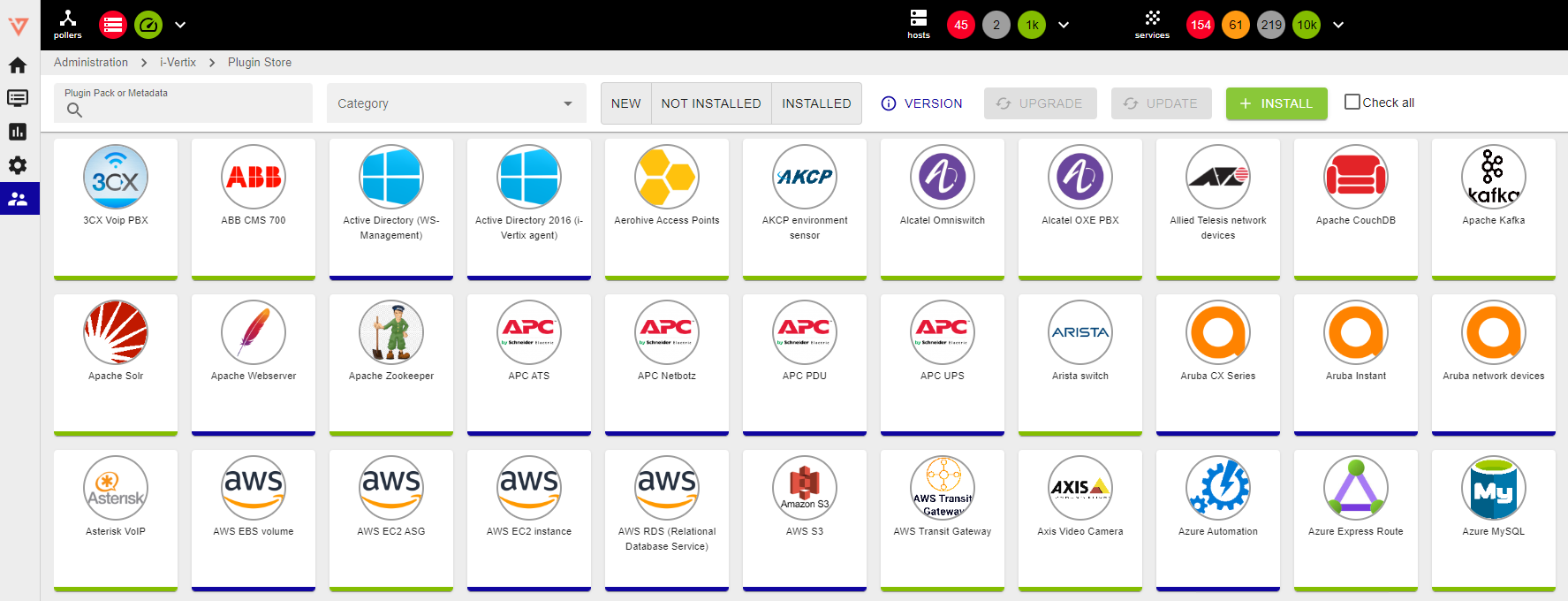Click the green hosts counter 1k
Image resolution: width=1568 pixels, height=601 pixels.
1032,25
